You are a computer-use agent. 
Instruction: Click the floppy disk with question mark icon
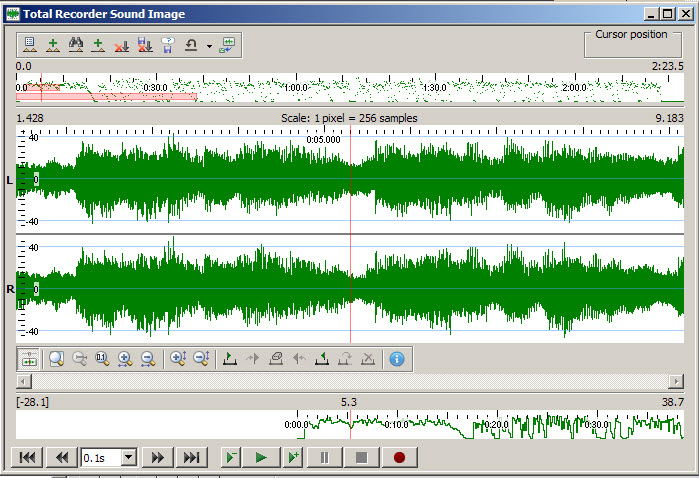(x=168, y=45)
